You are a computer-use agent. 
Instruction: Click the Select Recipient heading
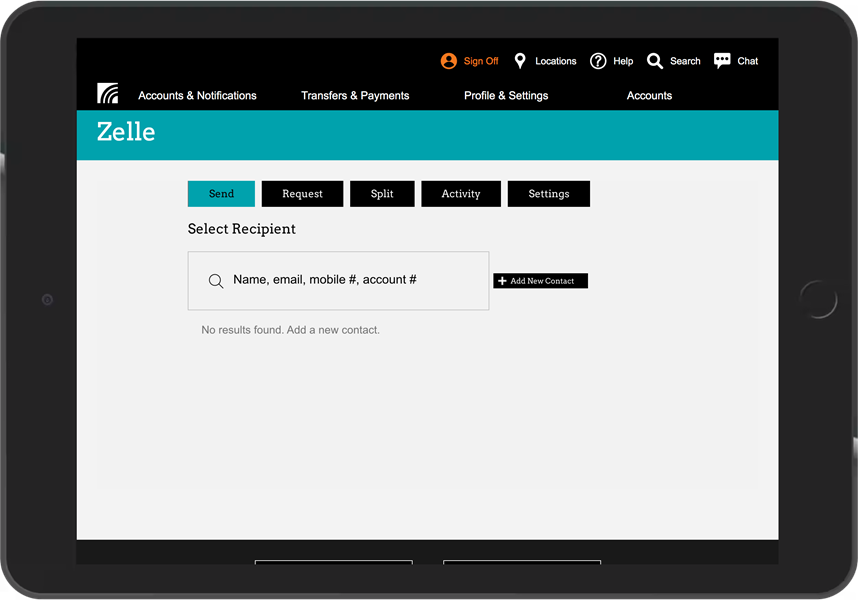pos(241,229)
